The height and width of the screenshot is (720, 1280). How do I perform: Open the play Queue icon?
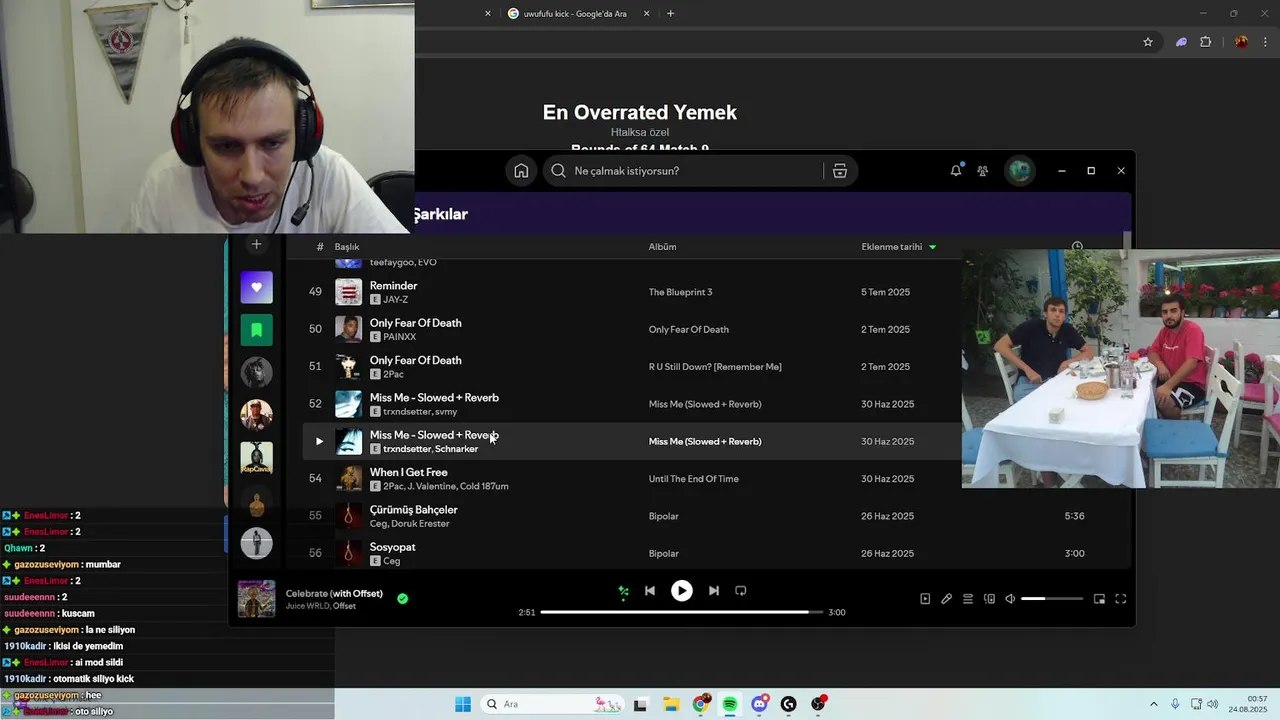pyautogui.click(x=968, y=599)
